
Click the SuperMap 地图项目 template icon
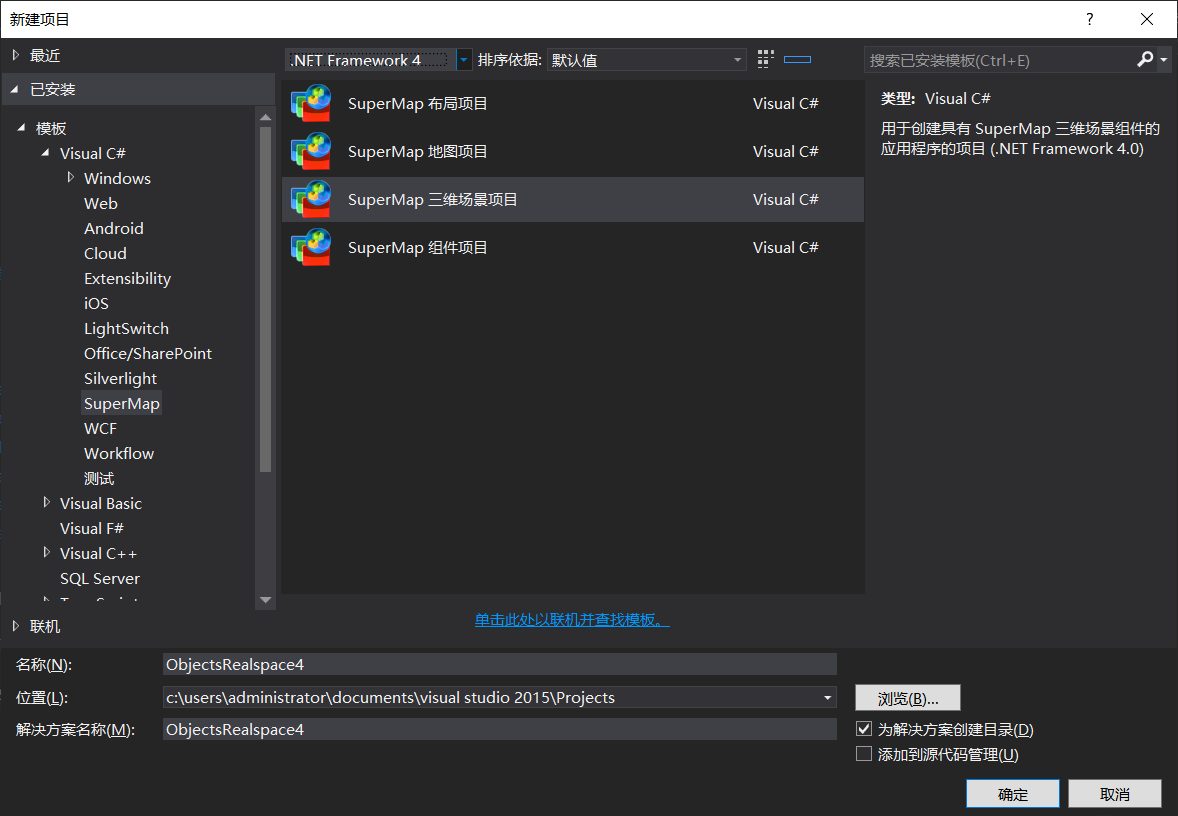click(x=311, y=151)
